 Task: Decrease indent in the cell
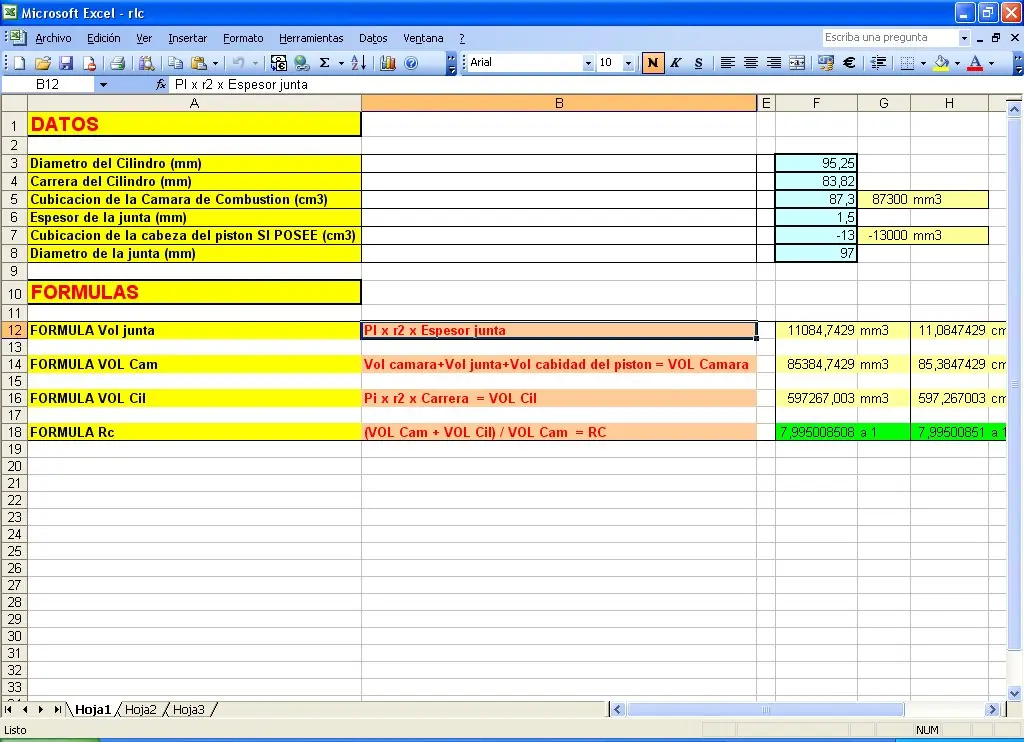tap(879, 63)
